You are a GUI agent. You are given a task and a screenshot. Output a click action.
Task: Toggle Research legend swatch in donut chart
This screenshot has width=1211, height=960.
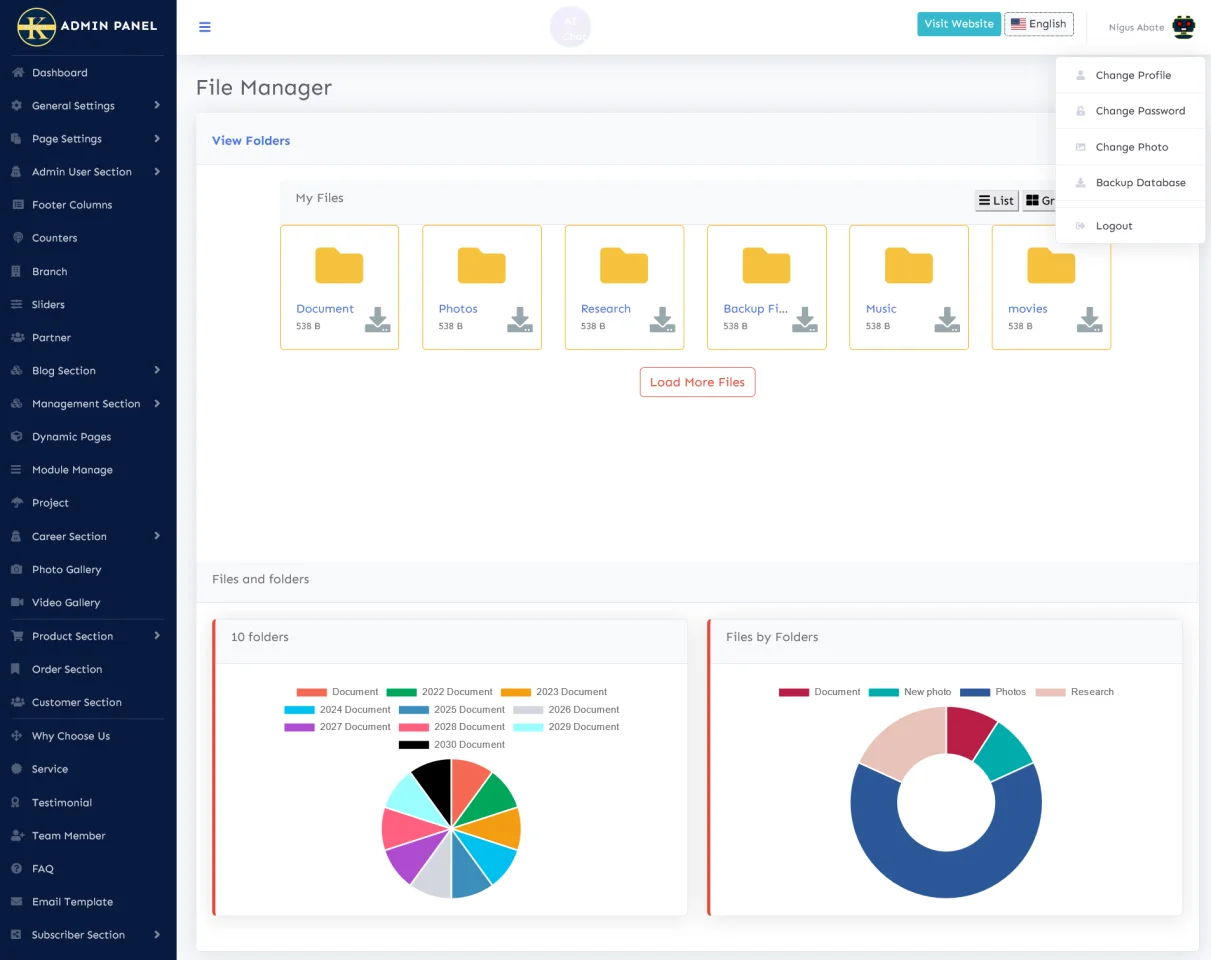click(x=1050, y=692)
